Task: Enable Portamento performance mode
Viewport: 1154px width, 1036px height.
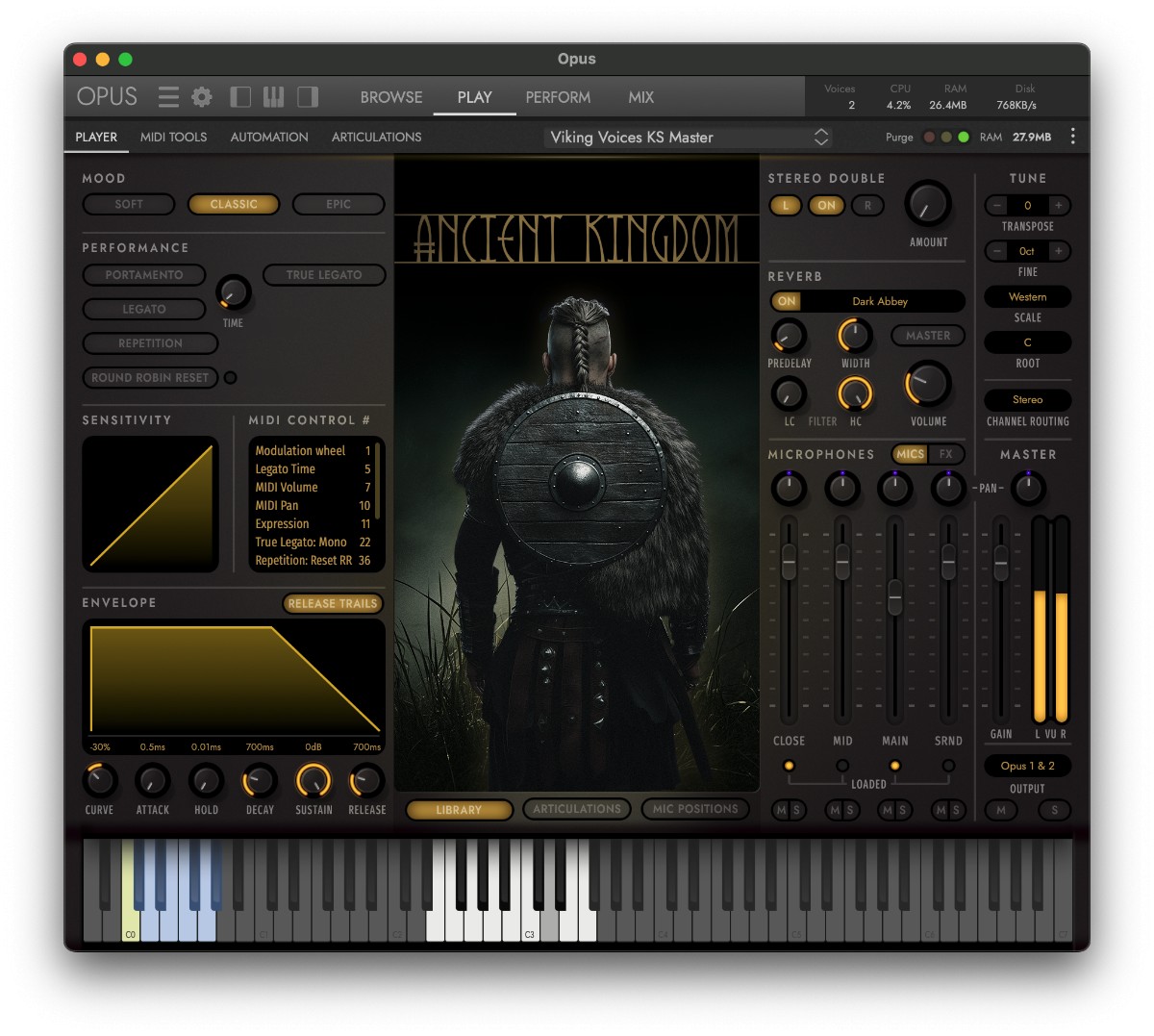Action: pyautogui.click(x=144, y=275)
